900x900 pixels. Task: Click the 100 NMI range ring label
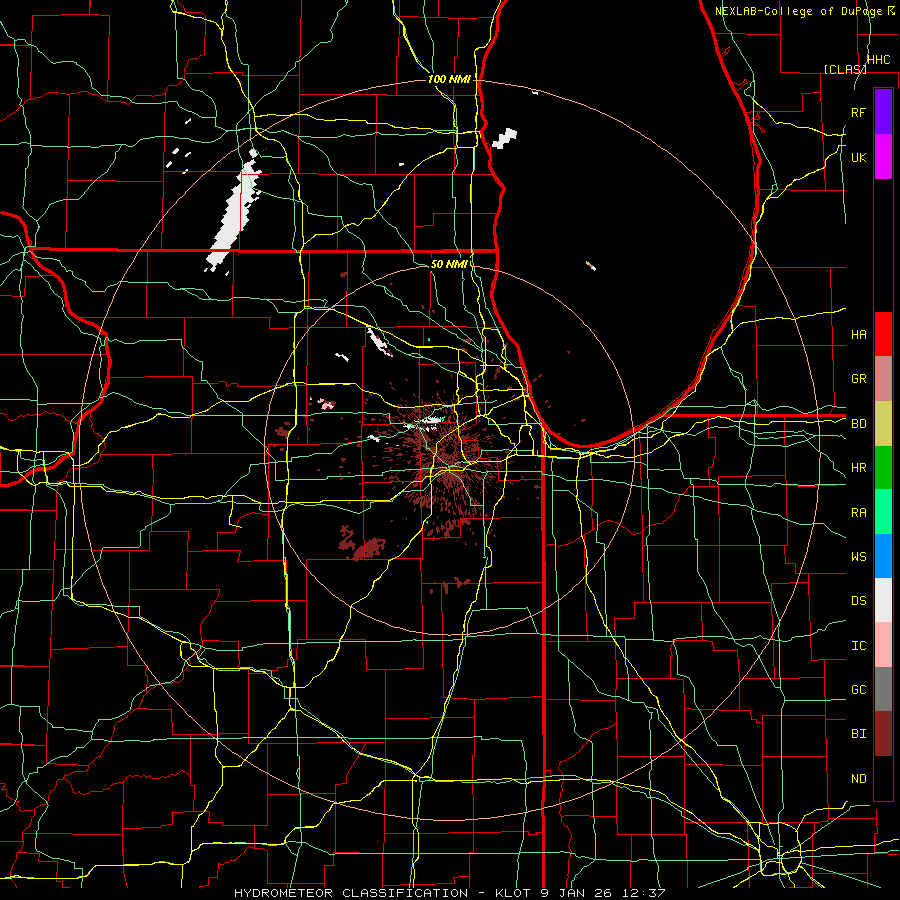pos(449,79)
